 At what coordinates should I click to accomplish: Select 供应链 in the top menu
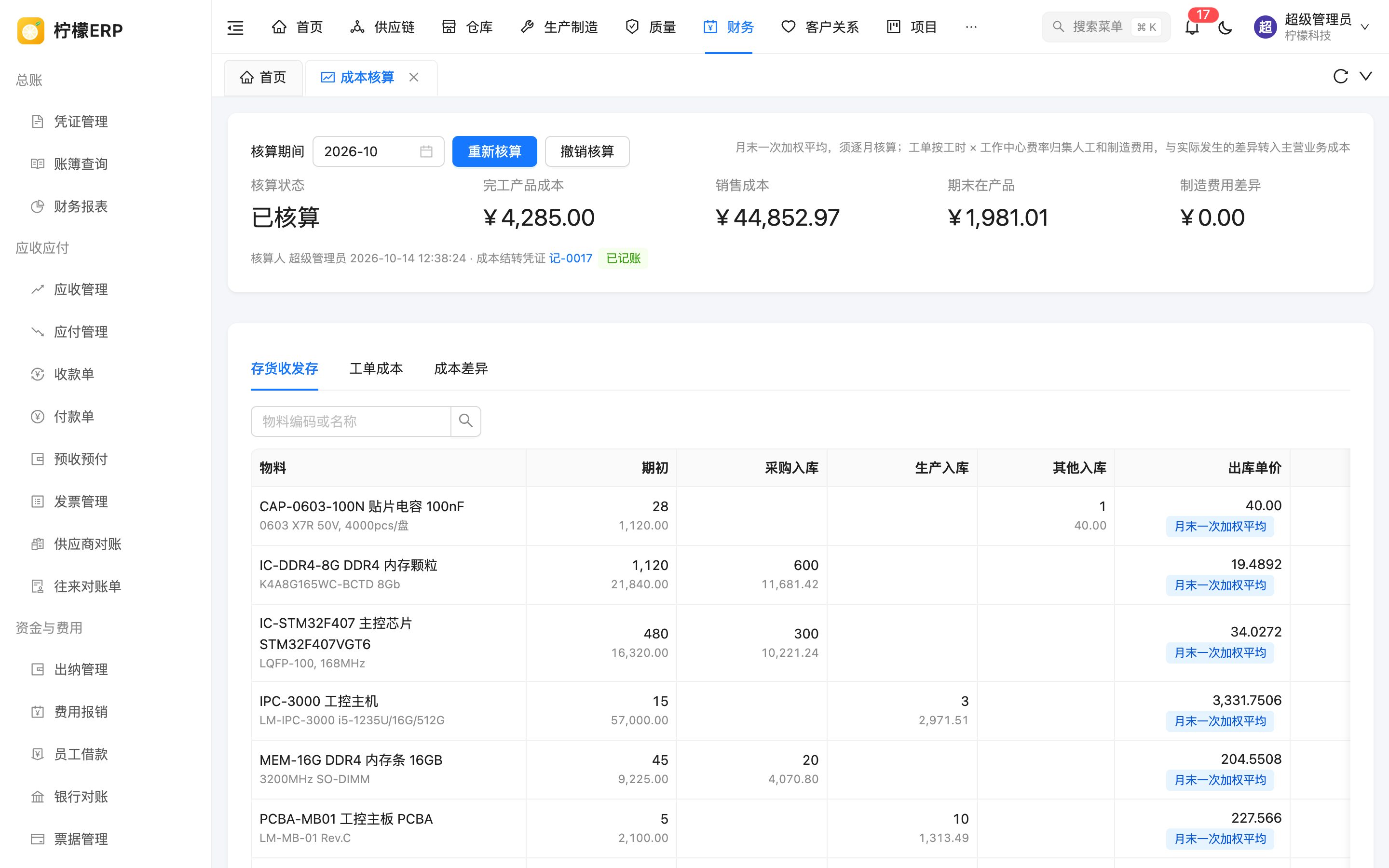click(x=382, y=27)
